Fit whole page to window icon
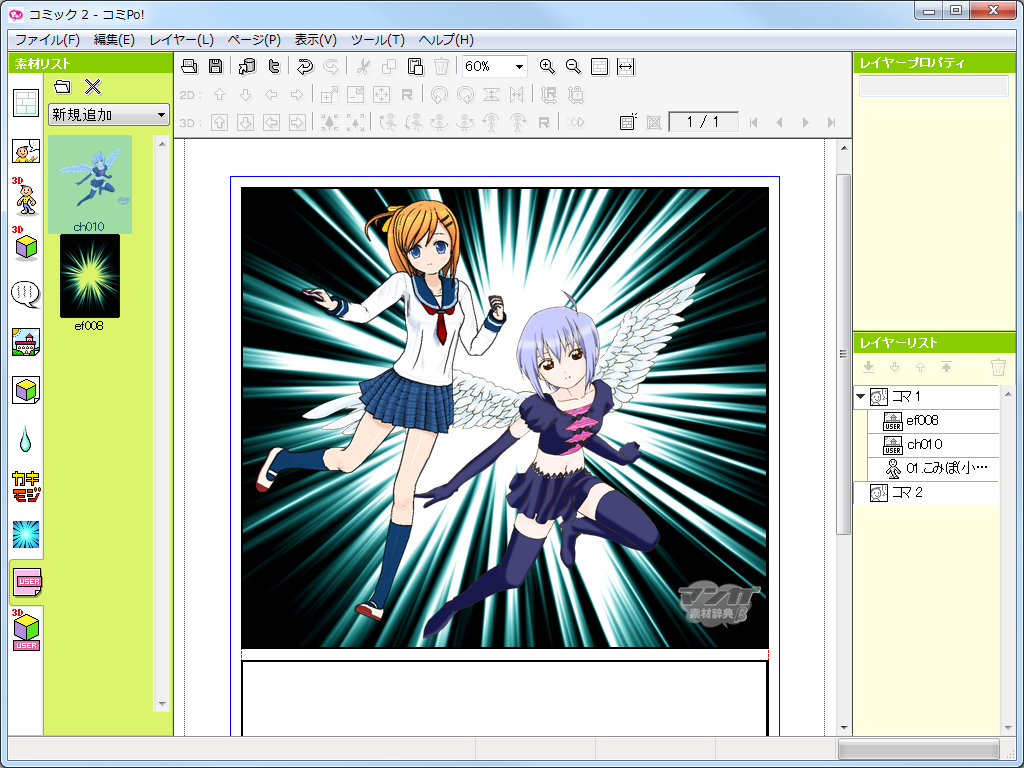The width and height of the screenshot is (1024, 768). (x=600, y=66)
